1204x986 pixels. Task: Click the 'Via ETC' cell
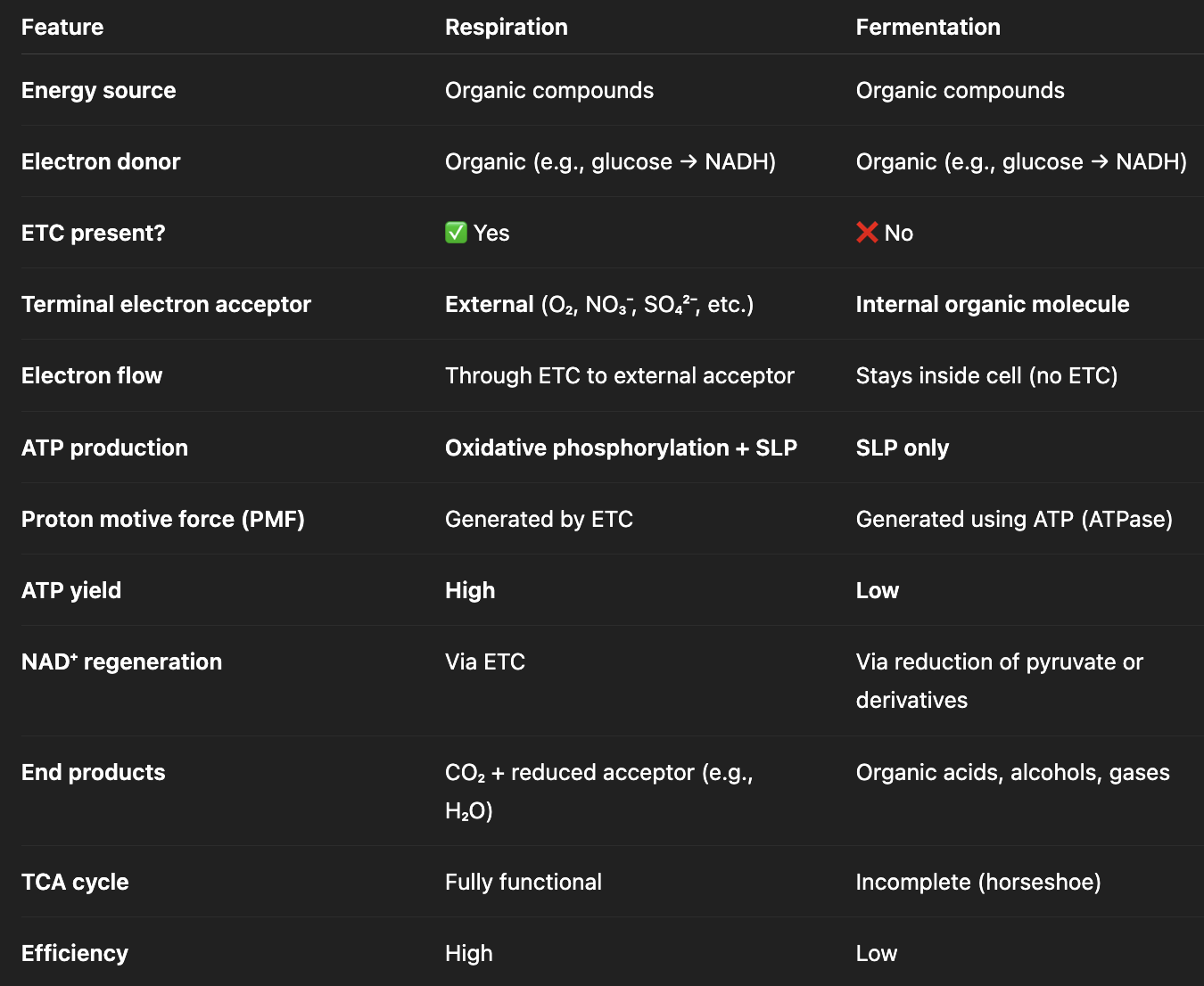[485, 661]
